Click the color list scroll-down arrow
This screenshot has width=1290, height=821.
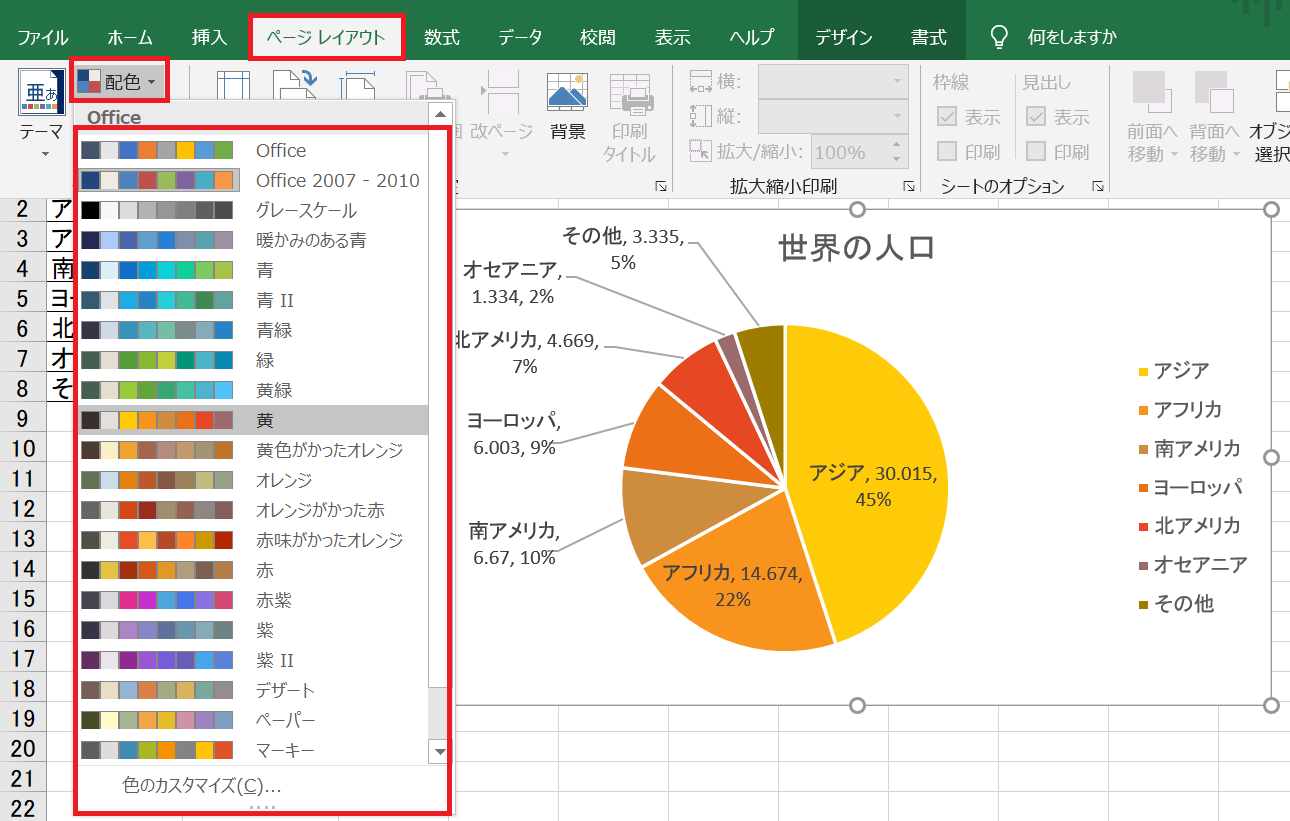pyautogui.click(x=439, y=750)
